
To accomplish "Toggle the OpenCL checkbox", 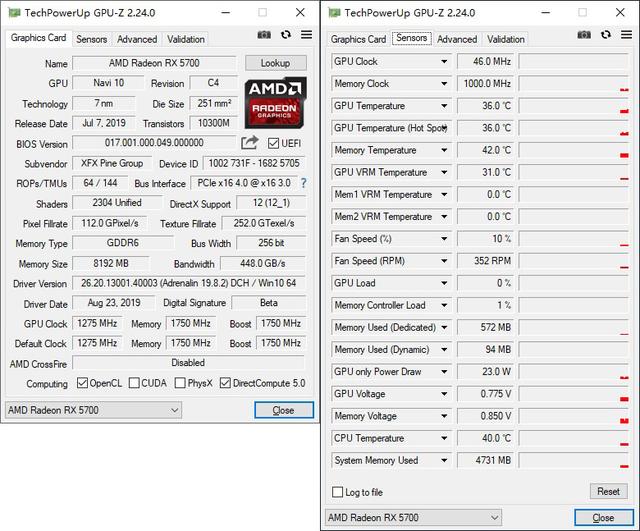I will pos(82,383).
